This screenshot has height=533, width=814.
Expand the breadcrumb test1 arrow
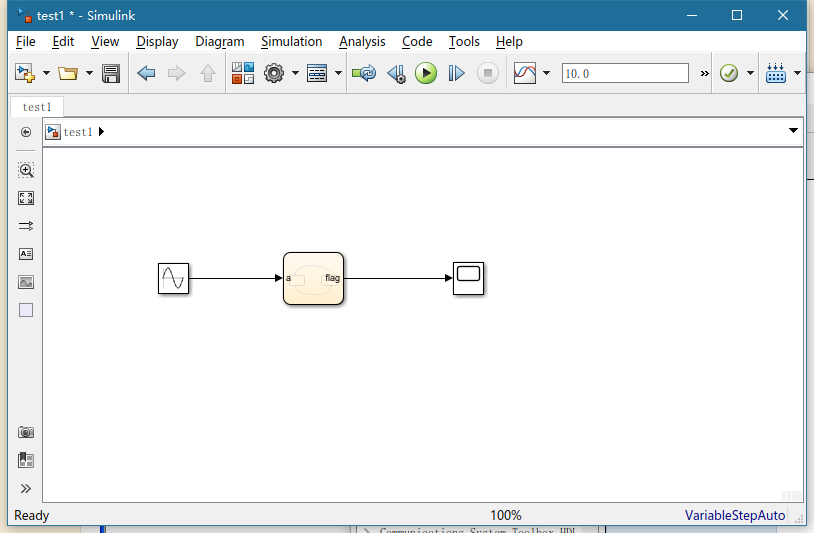click(x=101, y=132)
